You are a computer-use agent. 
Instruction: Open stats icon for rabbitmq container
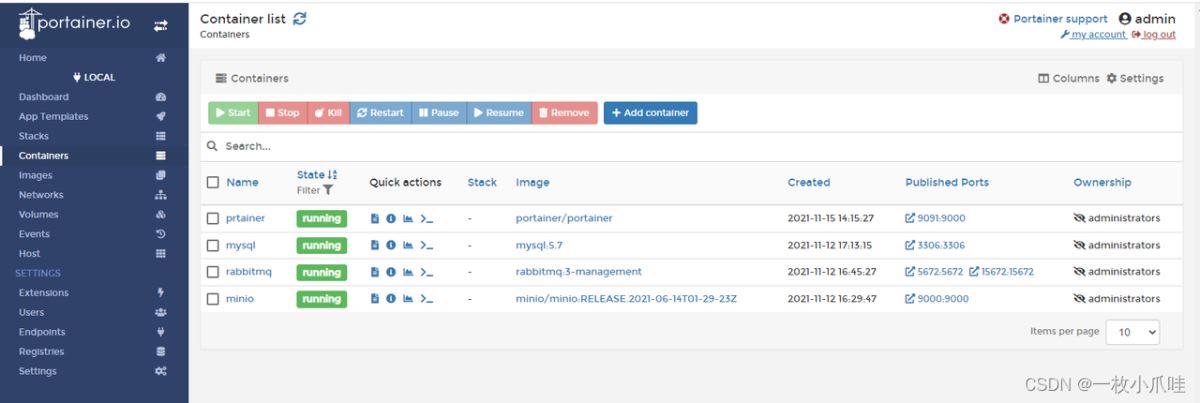tap(407, 272)
